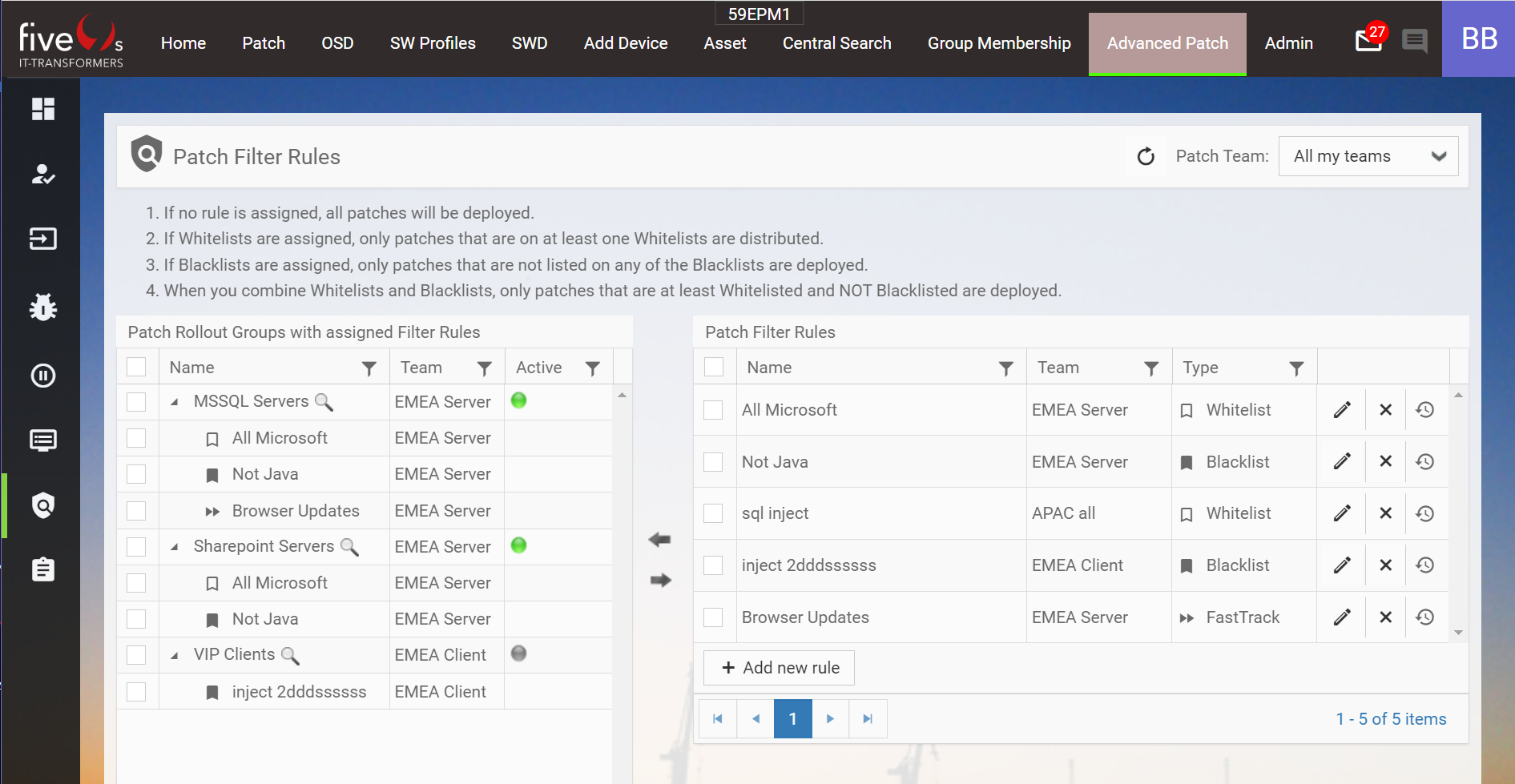Go to the next page arrow
This screenshot has height=784, width=1515.
pos(831,719)
